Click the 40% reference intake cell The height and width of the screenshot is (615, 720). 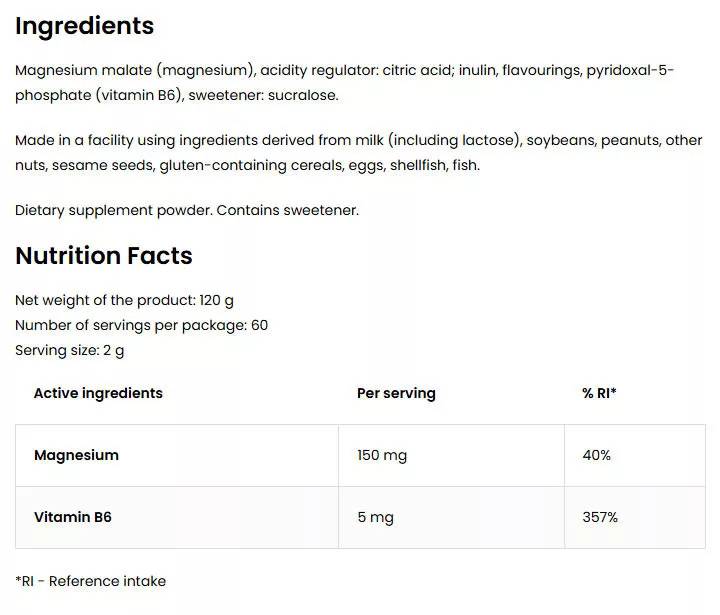click(596, 455)
